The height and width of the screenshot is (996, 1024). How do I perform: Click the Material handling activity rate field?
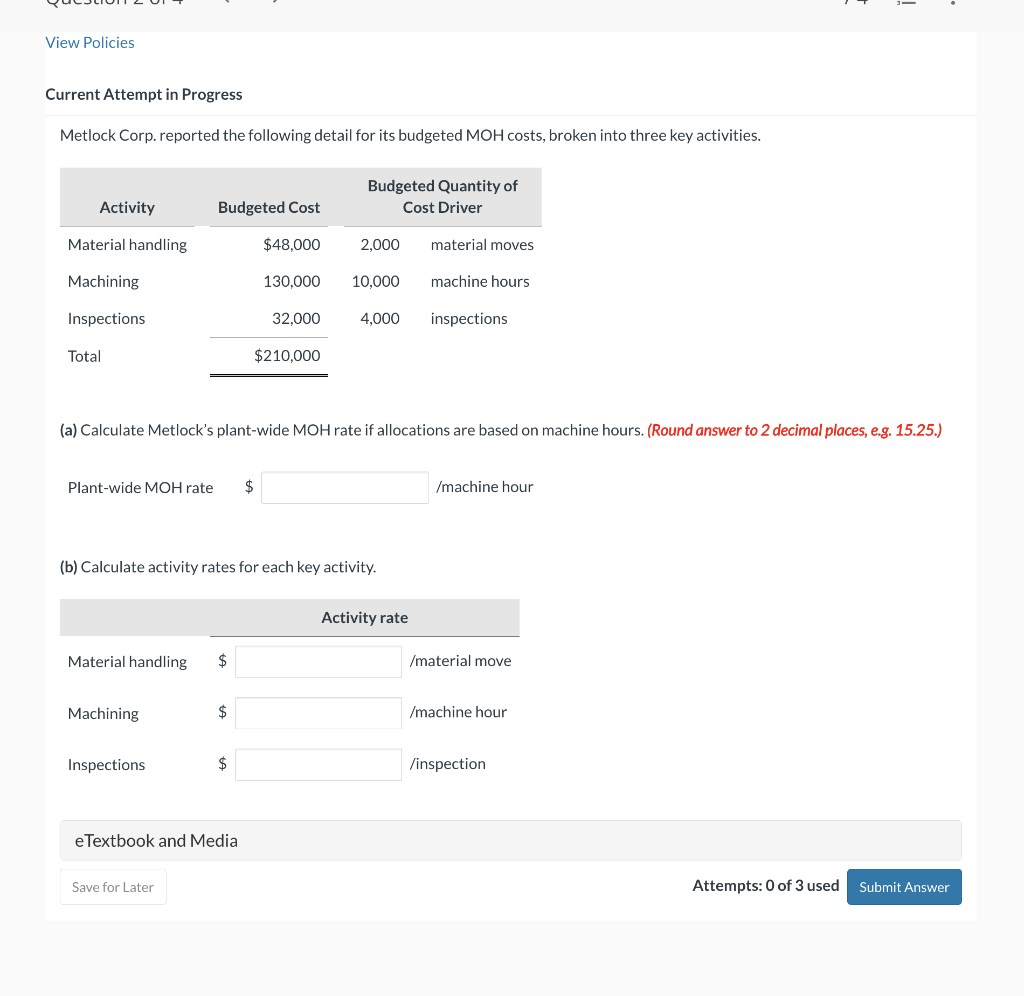click(318, 661)
